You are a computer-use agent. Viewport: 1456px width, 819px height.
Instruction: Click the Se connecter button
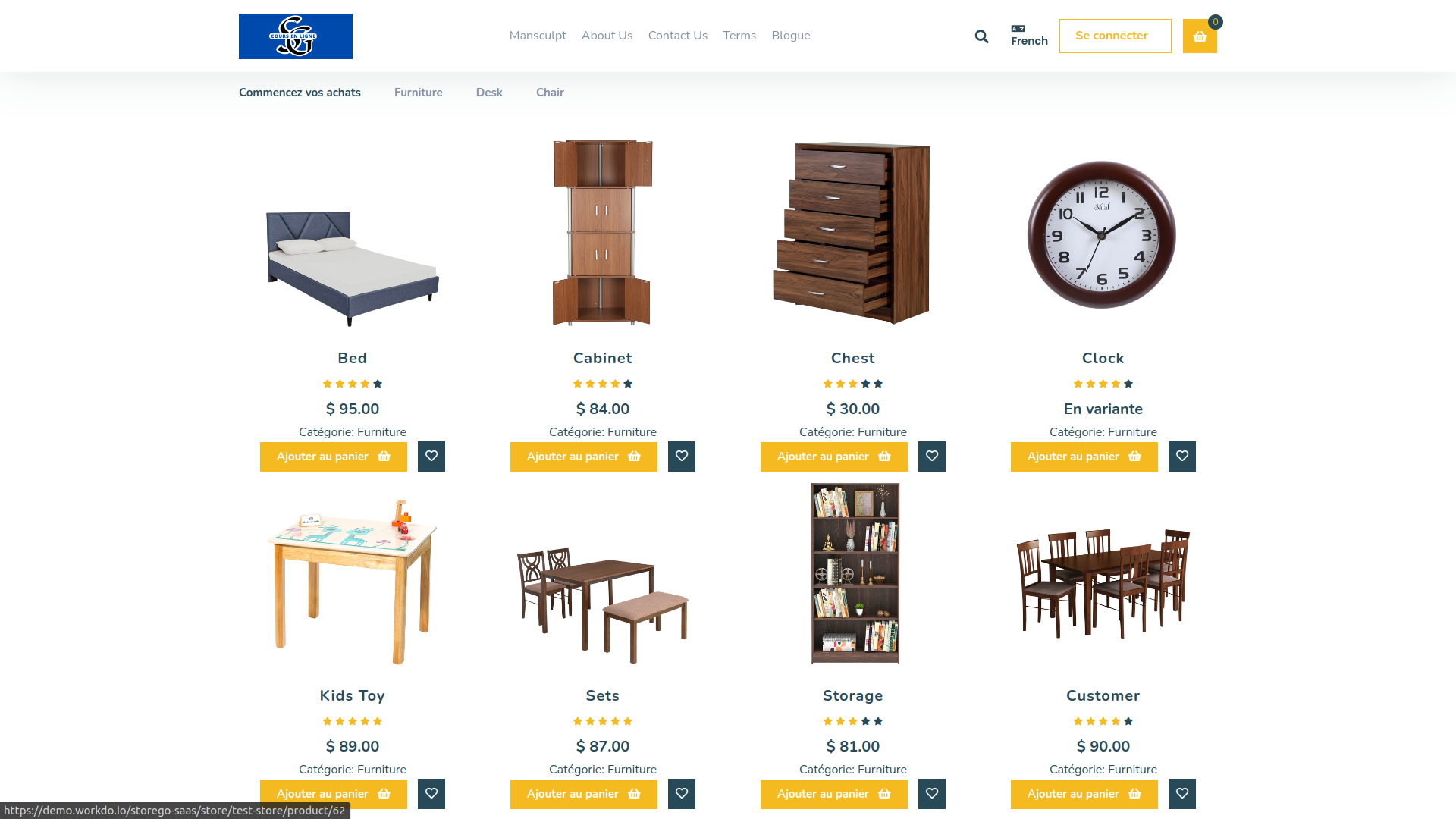click(x=1115, y=36)
